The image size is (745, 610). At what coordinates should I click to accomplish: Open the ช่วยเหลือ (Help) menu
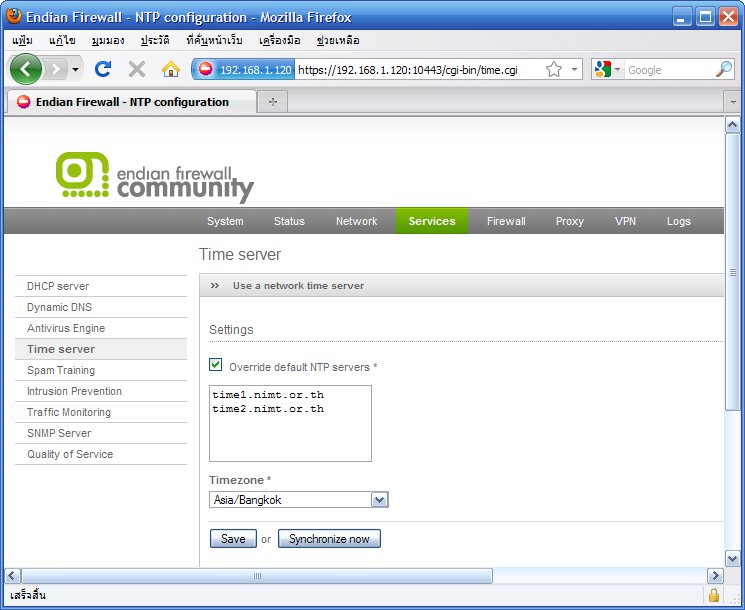(x=338, y=40)
